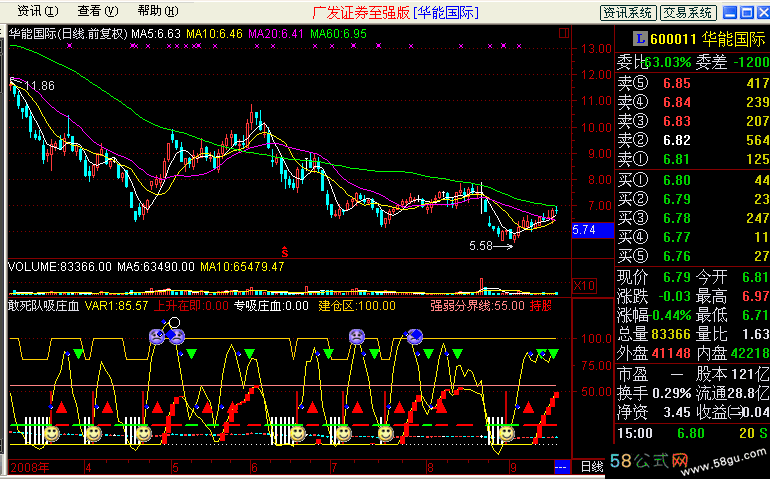This screenshot has height=479, width=770.
Task: Open the 查看(V) menu
Action: [98, 11]
